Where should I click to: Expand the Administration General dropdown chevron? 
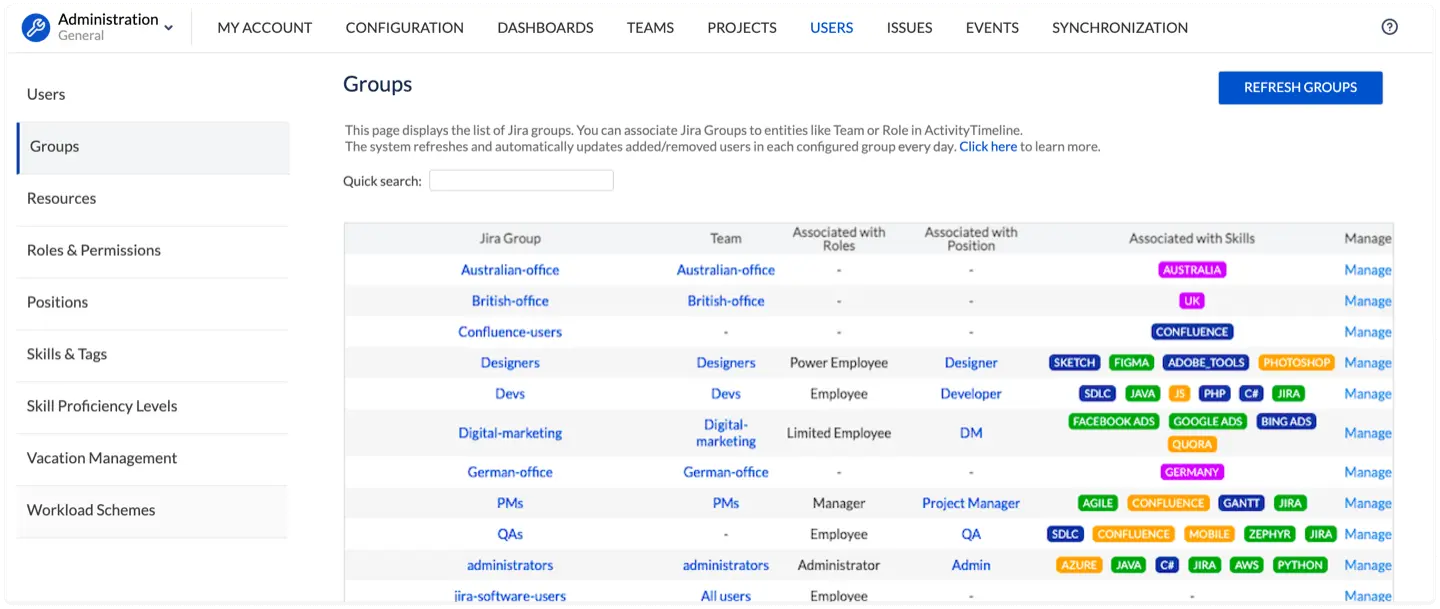click(x=168, y=28)
